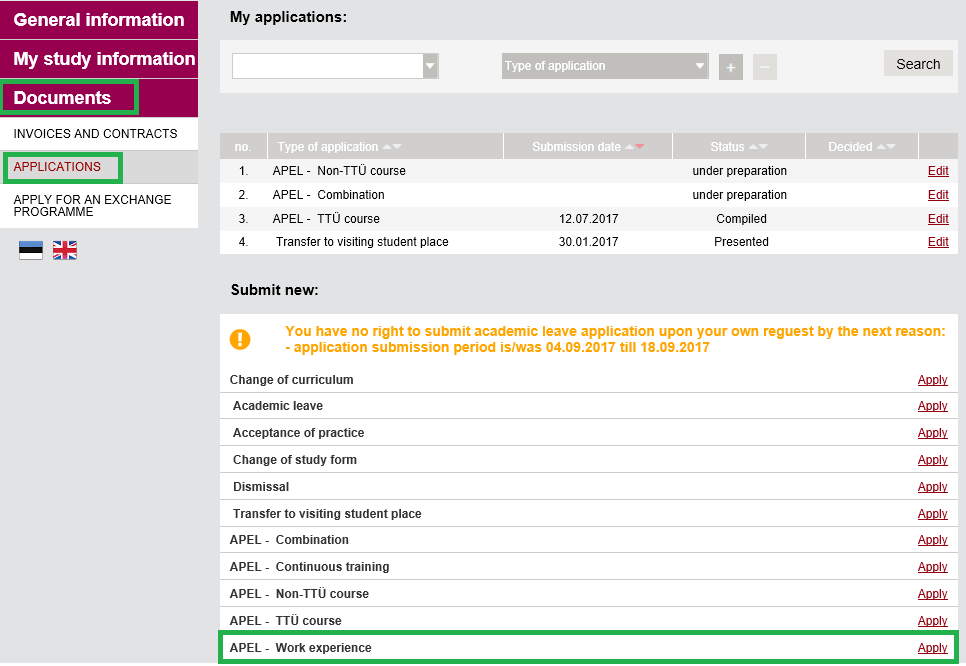Open the Type of application dropdown
The image size is (966, 666).
605,66
